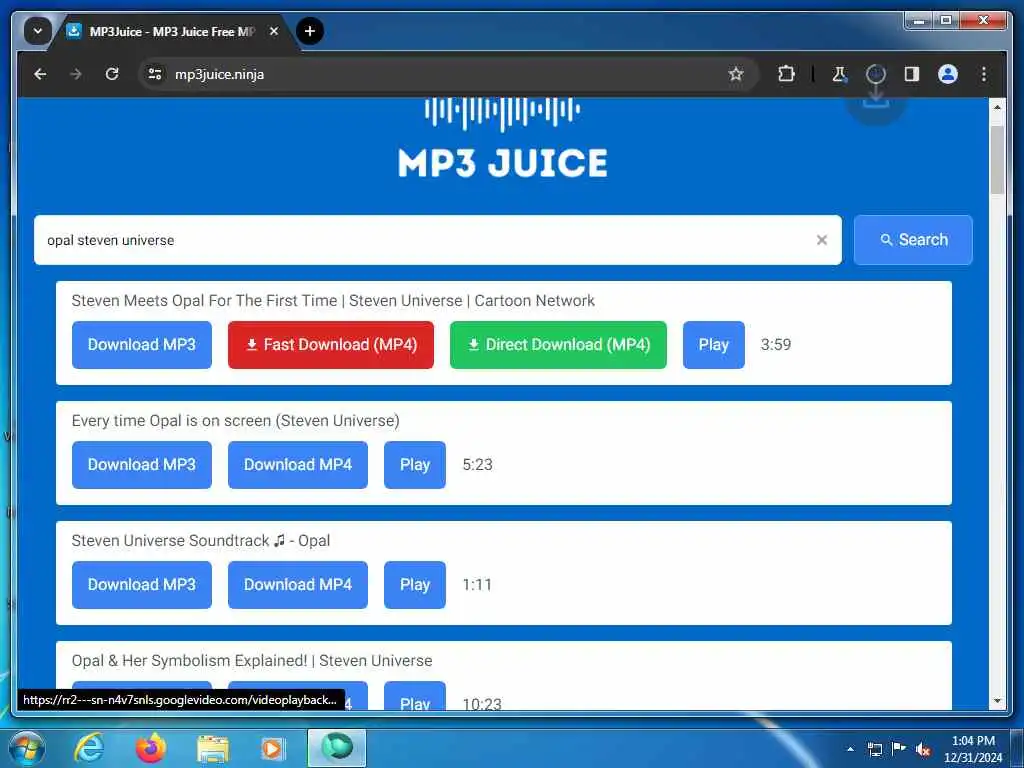Screen dimensions: 1024x768
Task: Click the network tray icon
Action: tap(874, 750)
